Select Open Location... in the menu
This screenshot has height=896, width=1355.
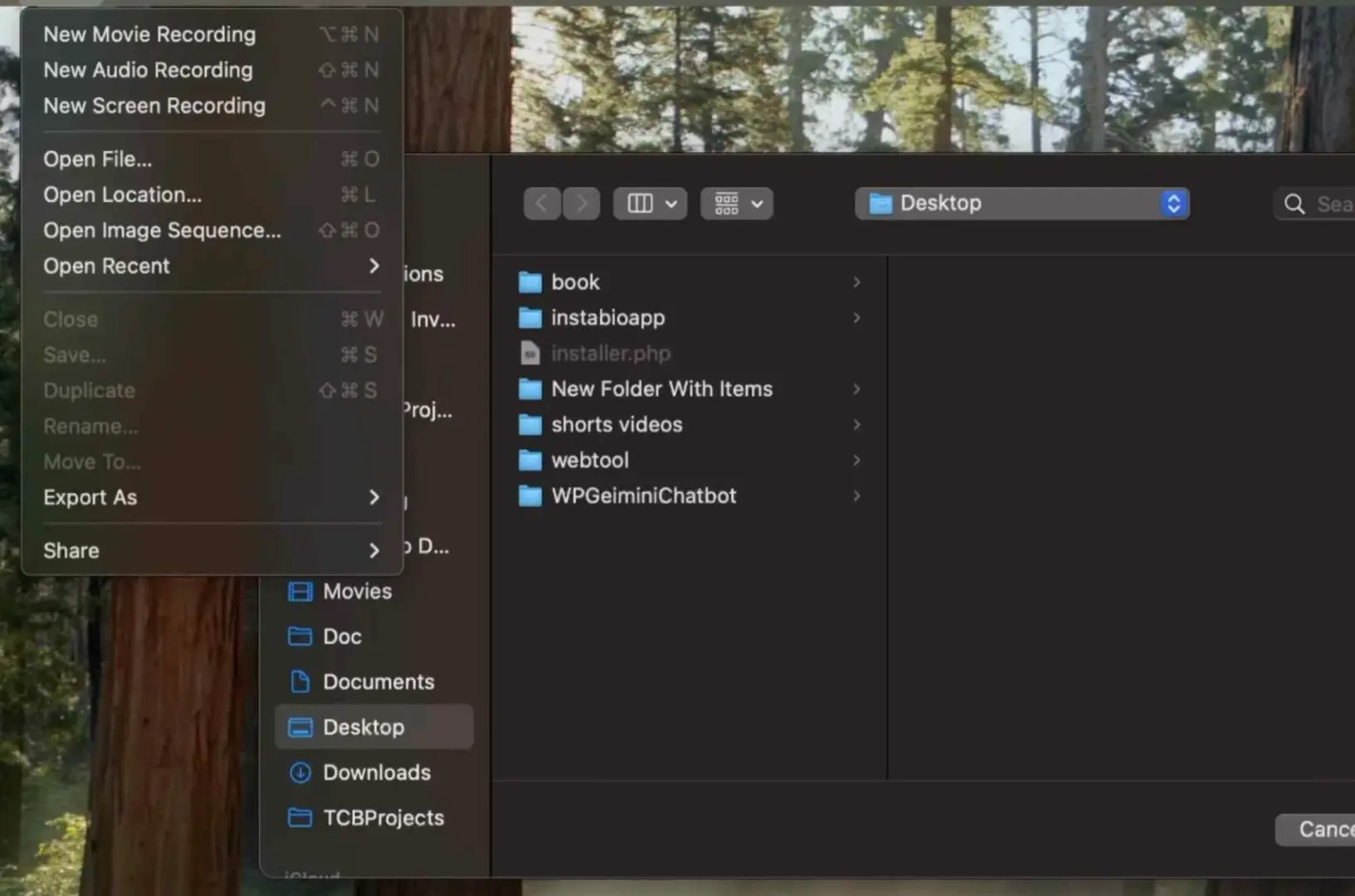coord(212,194)
